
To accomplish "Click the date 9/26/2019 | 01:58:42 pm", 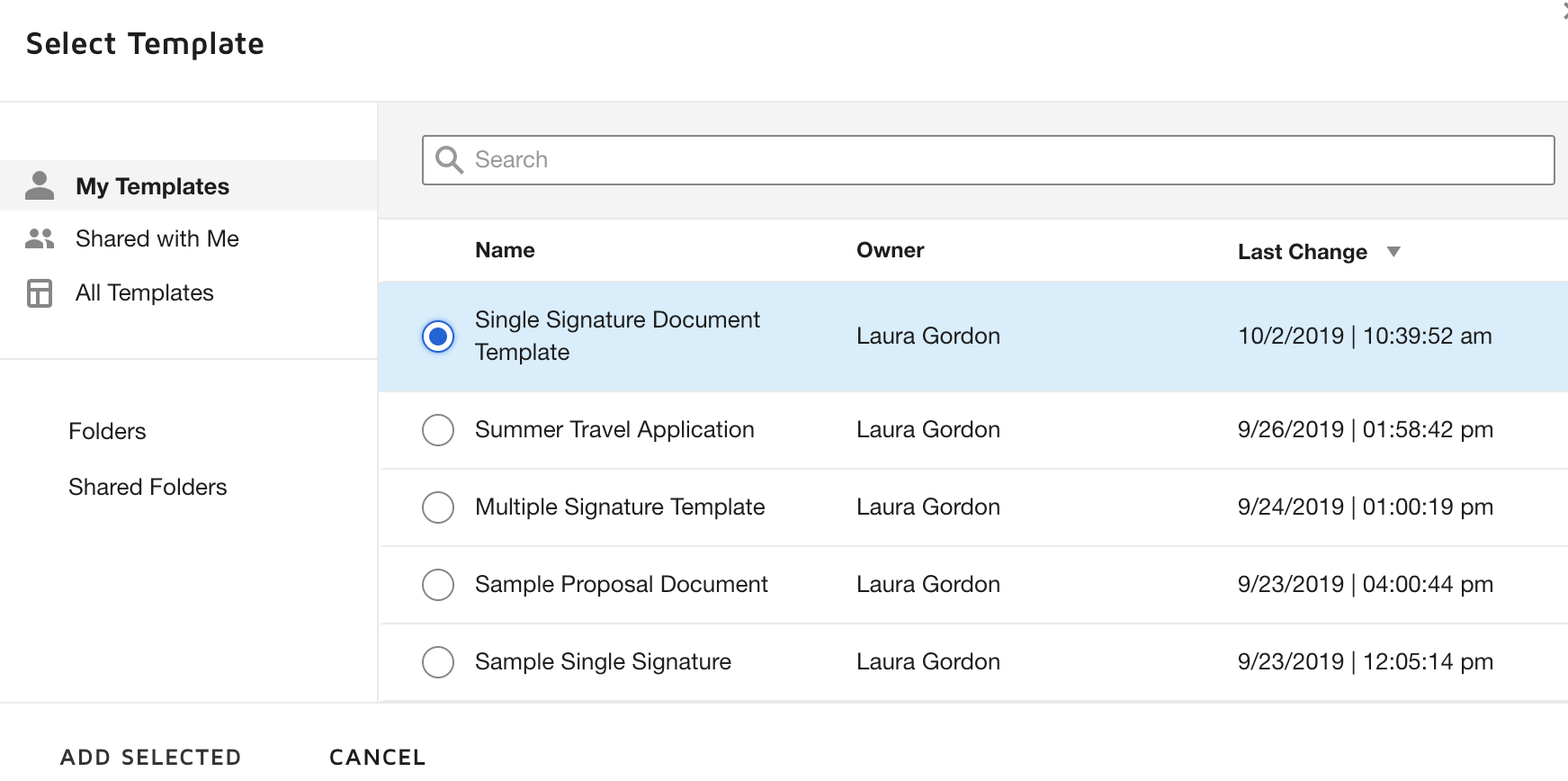I will (x=1366, y=430).
